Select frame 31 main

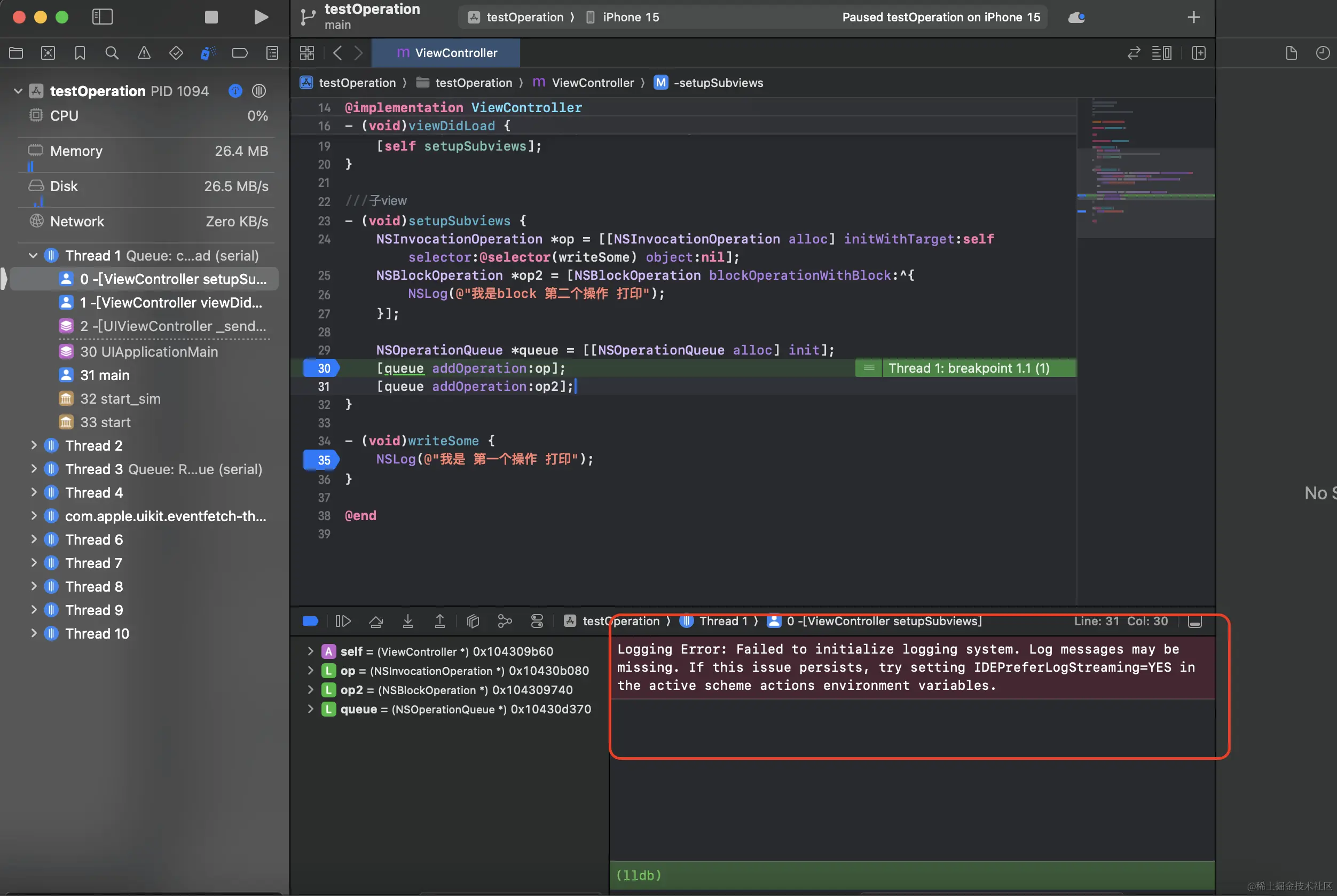[x=95, y=375]
